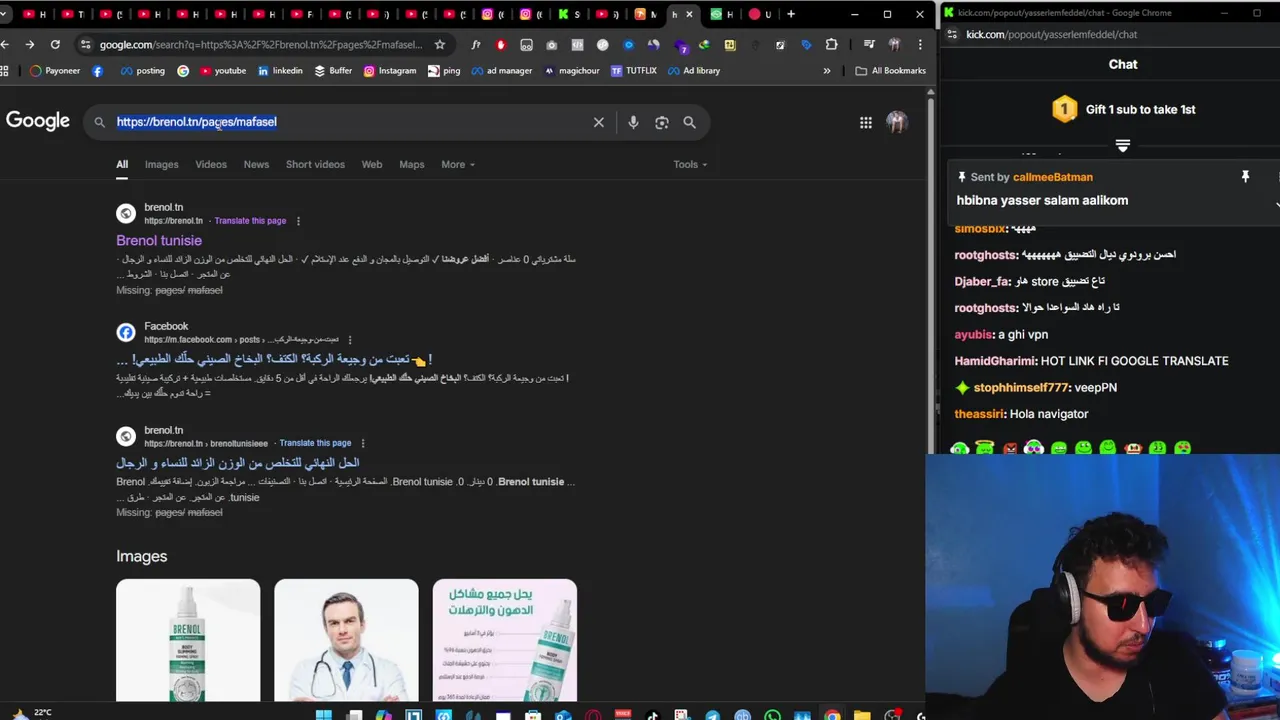Screen dimensions: 1280x720
Task: Start a voice search with the microphone icon
Action: click(633, 122)
